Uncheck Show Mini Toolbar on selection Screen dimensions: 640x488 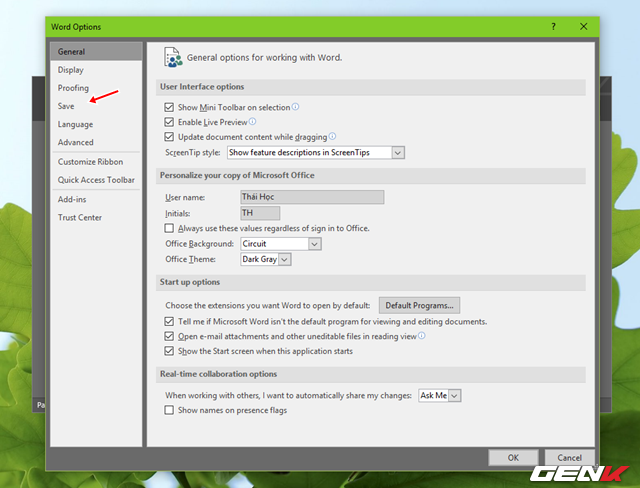click(169, 107)
